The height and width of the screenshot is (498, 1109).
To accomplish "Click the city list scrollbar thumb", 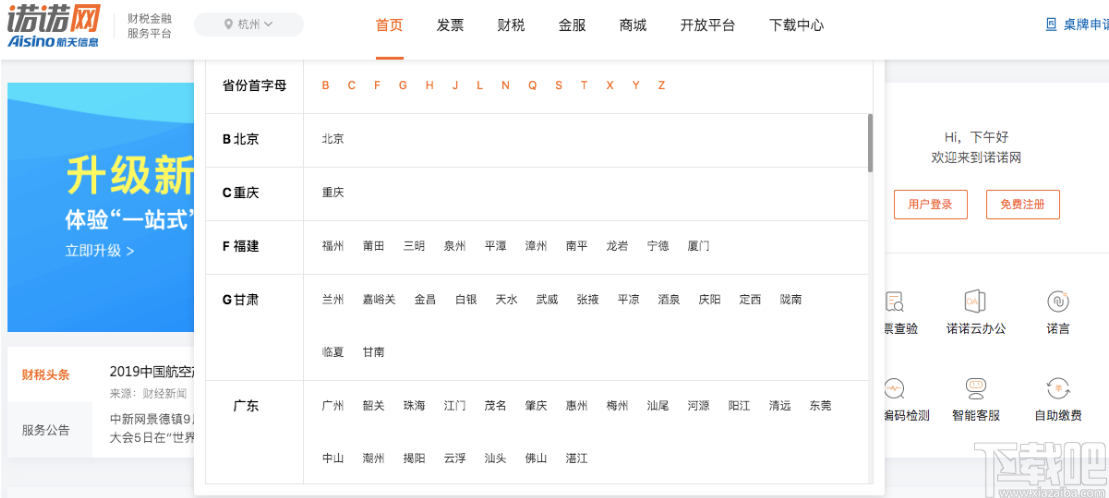I will [x=869, y=142].
